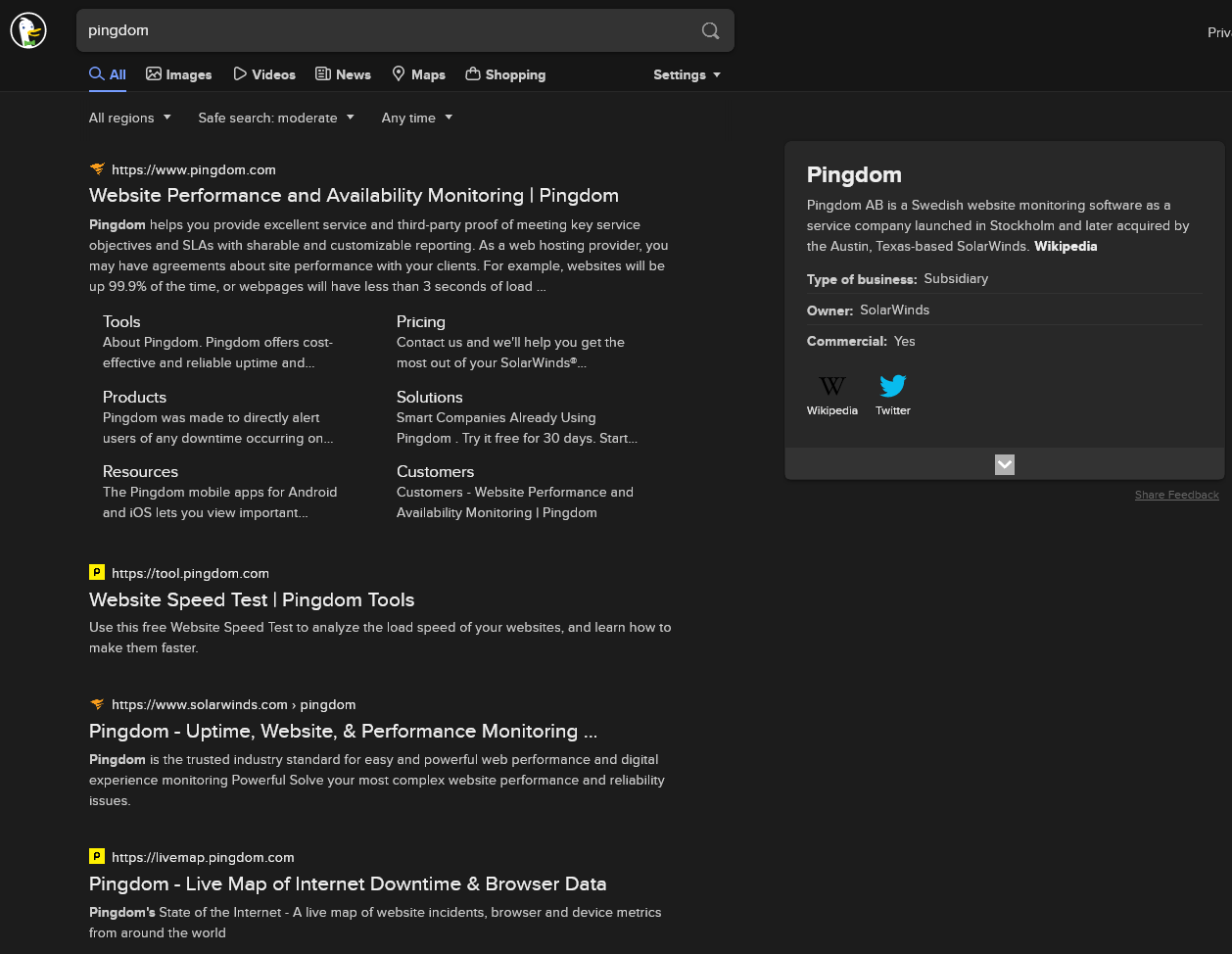Click the magnifier search button in search box
Image resolution: width=1232 pixels, height=954 pixels.
pos(711,30)
